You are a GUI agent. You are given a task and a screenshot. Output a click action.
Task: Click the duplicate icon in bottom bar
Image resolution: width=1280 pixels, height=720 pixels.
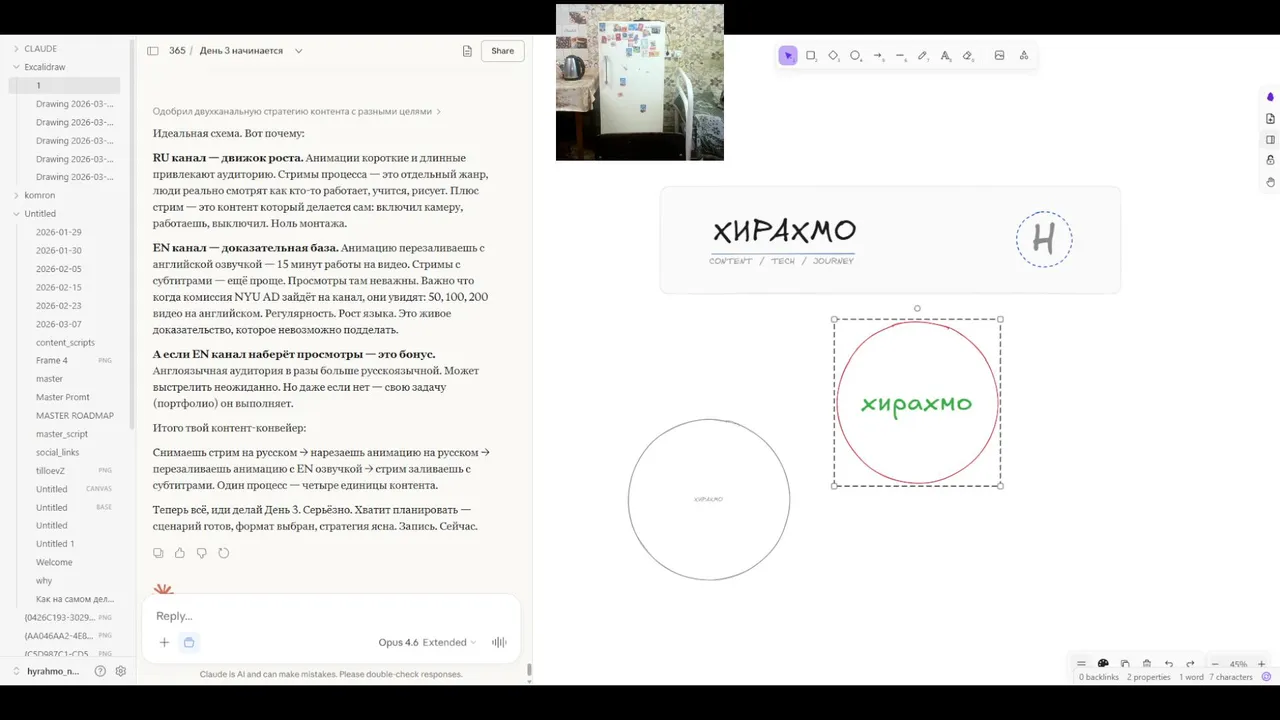click(1125, 664)
